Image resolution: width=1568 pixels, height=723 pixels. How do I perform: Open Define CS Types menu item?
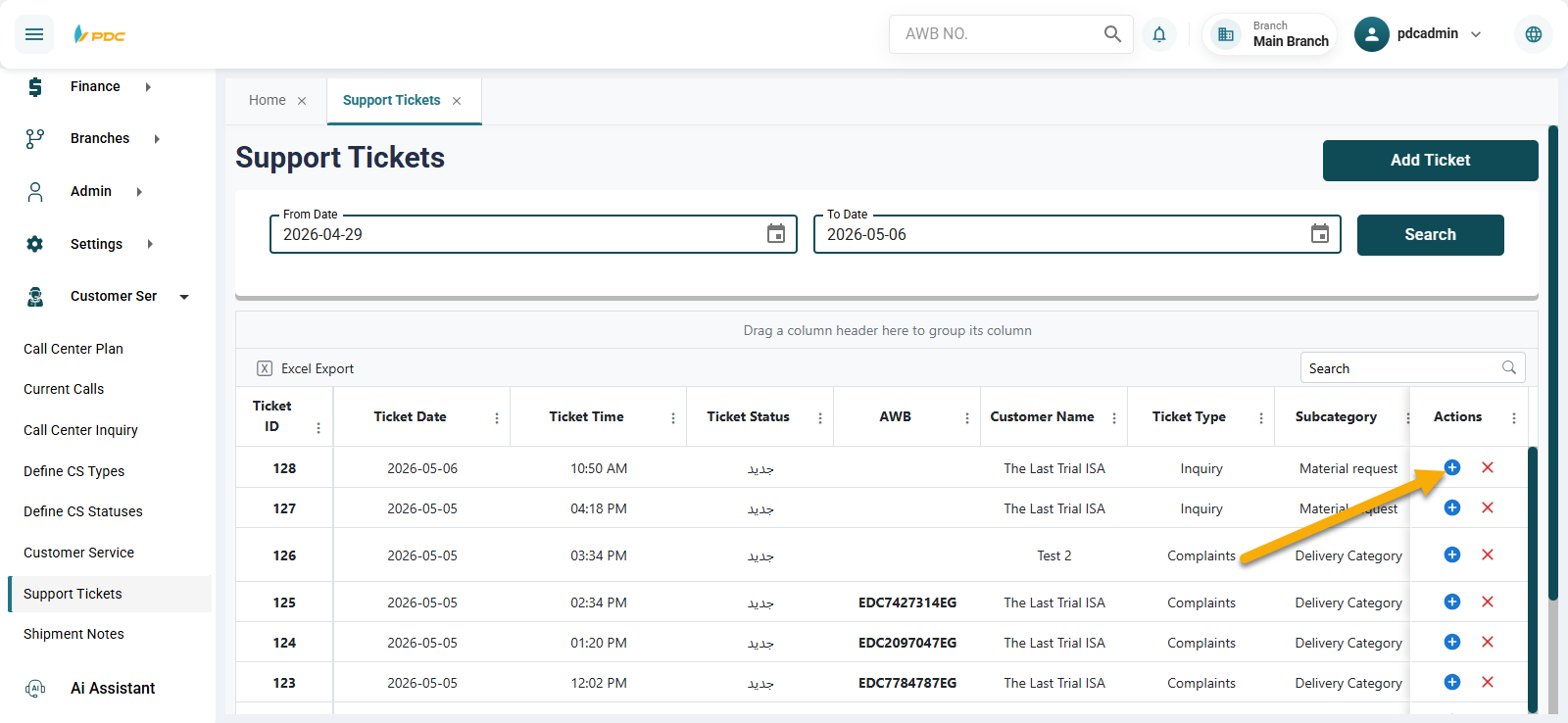click(74, 471)
